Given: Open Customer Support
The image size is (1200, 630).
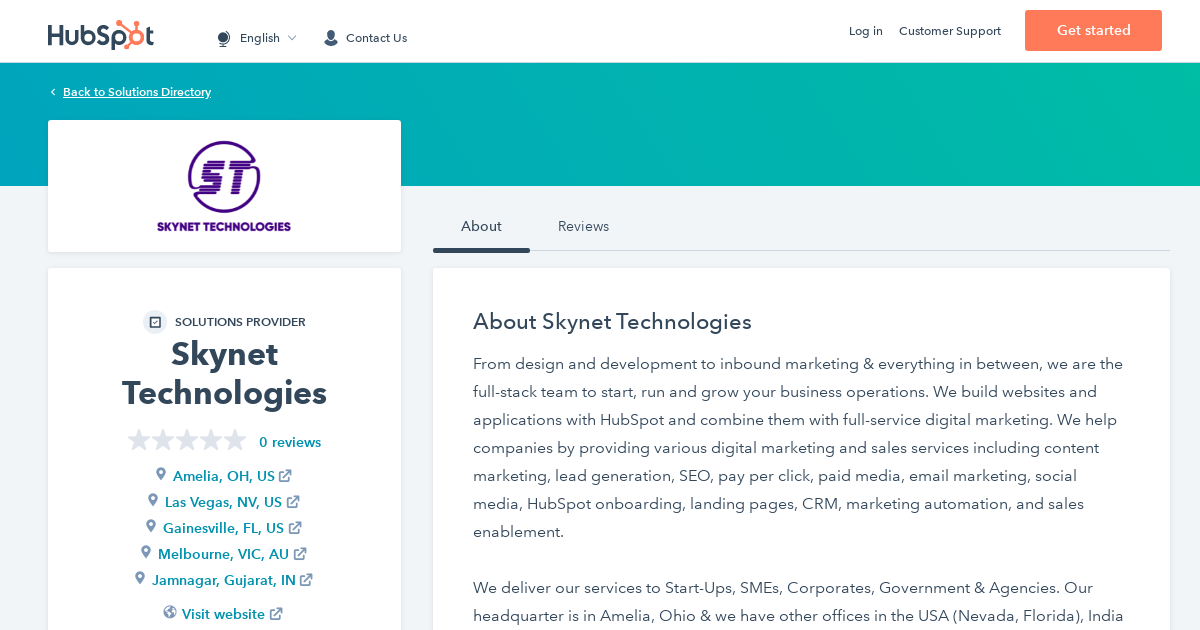Looking at the screenshot, I should pyautogui.click(x=949, y=31).
